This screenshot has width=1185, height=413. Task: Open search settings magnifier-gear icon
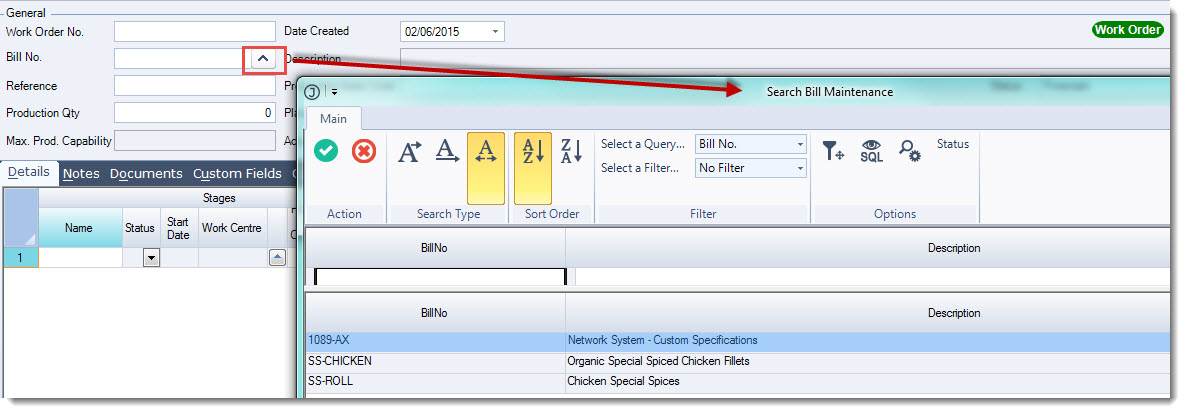pos(909,151)
